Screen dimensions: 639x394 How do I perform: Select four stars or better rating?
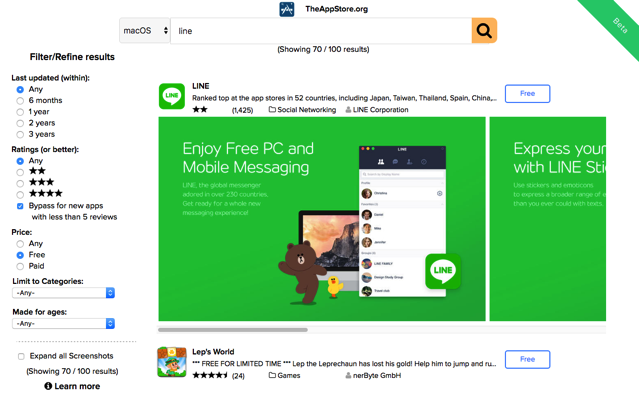click(x=20, y=194)
